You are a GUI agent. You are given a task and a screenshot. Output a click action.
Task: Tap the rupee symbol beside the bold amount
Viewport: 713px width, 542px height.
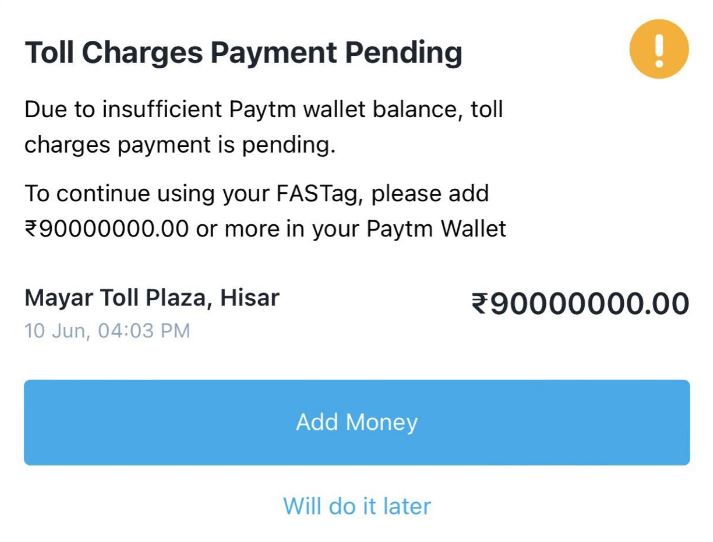point(480,304)
